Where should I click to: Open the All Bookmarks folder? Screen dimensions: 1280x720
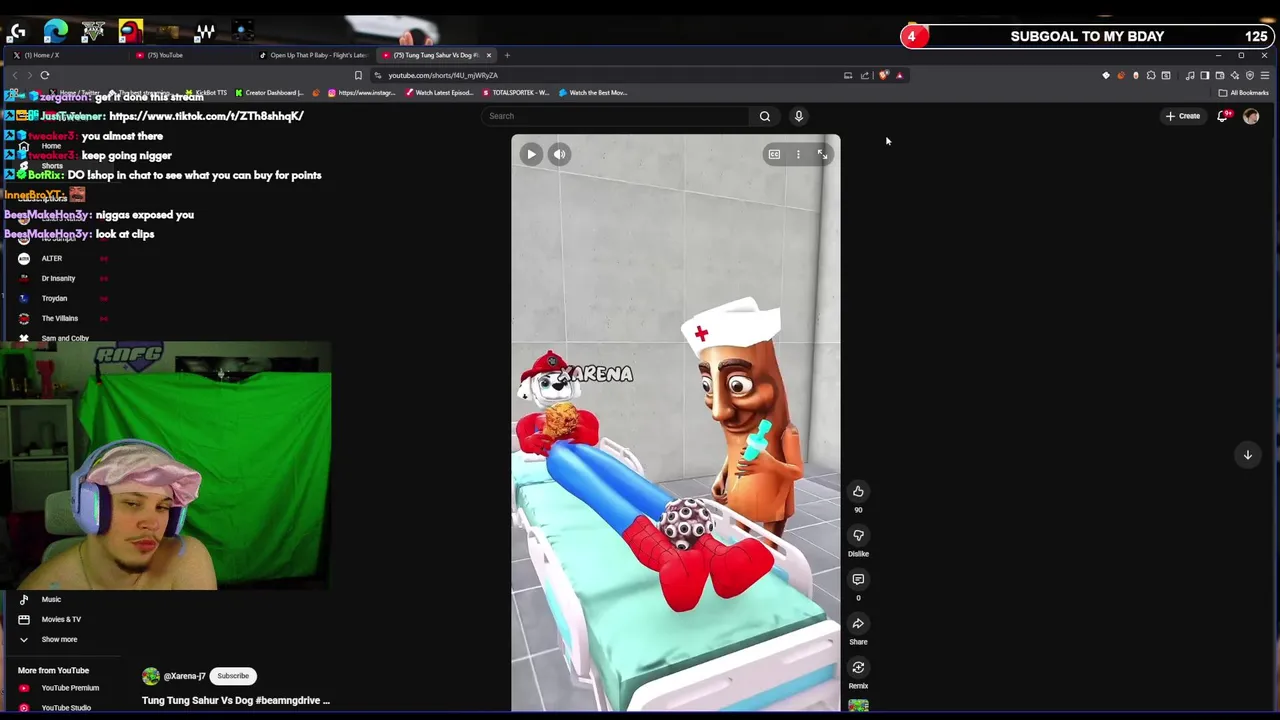click(x=1244, y=93)
